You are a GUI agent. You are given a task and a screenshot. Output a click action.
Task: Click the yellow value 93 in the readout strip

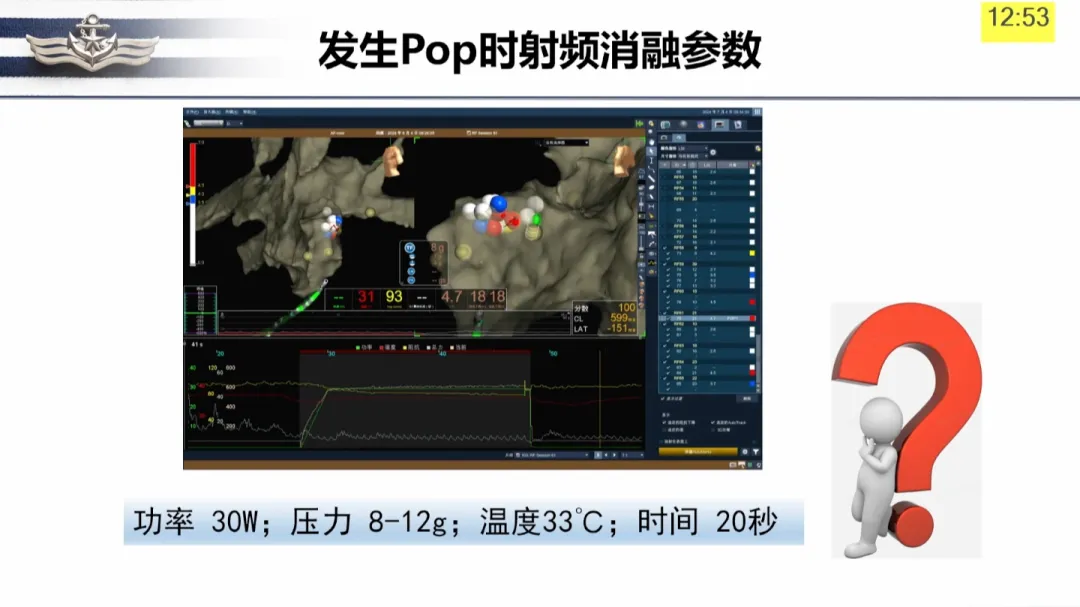coord(393,297)
